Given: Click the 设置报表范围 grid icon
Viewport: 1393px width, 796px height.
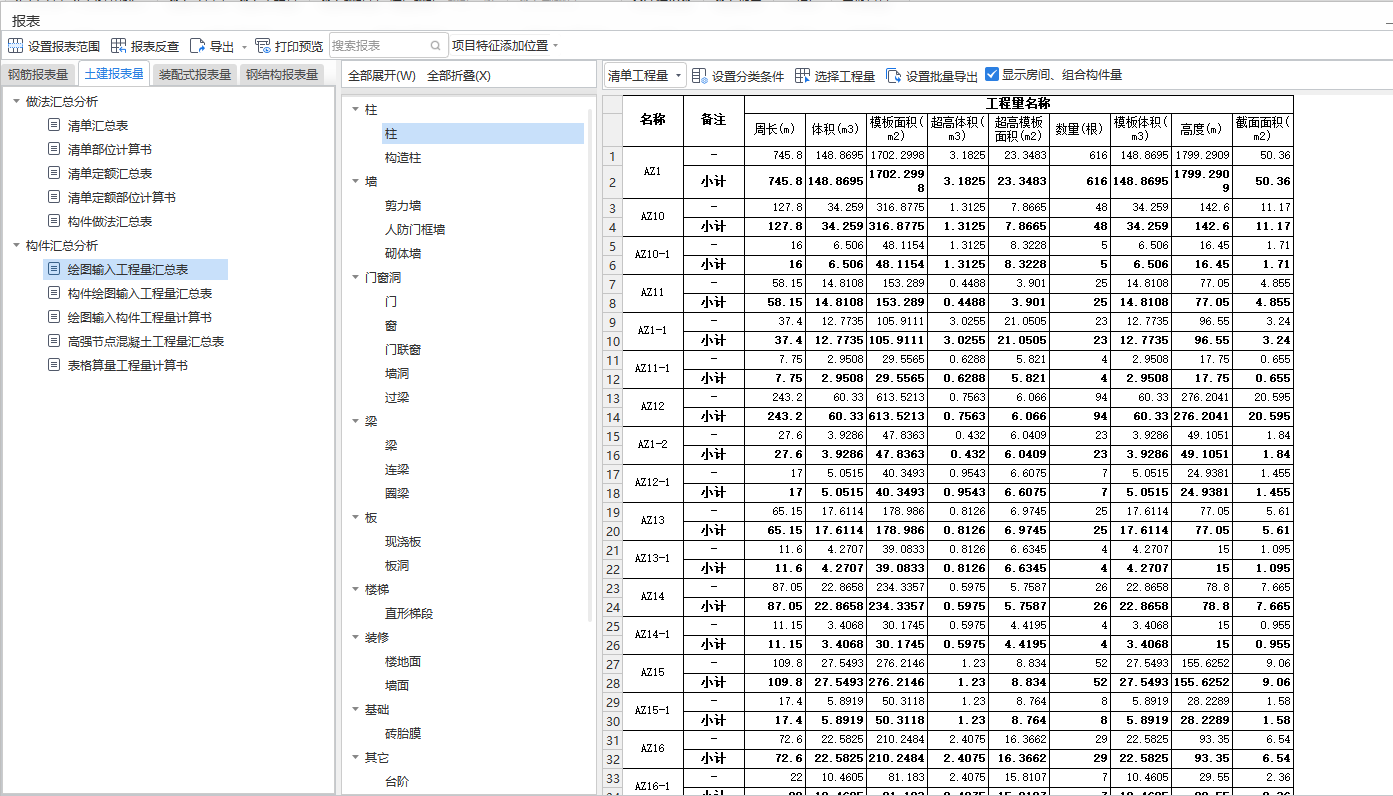Looking at the screenshot, I should 15,46.
